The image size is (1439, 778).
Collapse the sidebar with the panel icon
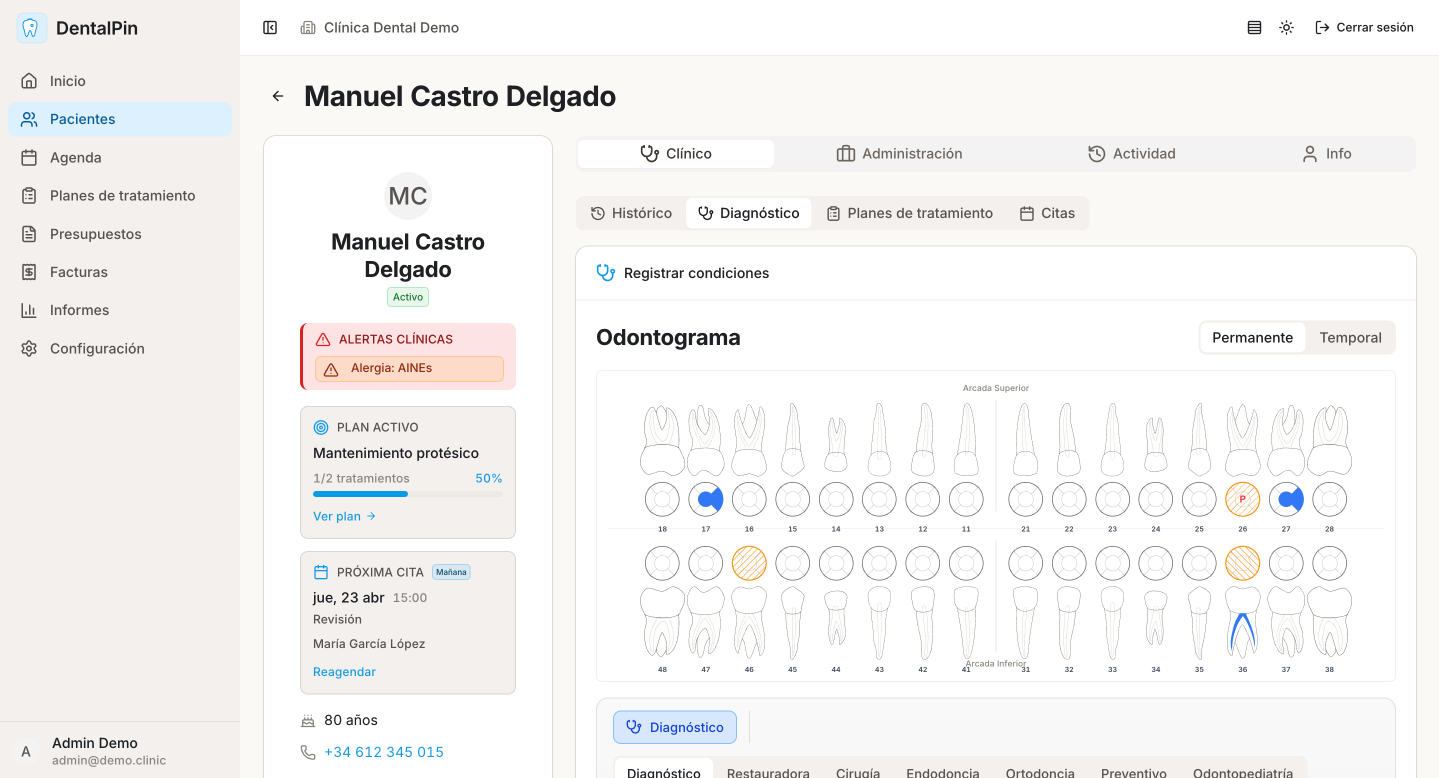pyautogui.click(x=270, y=28)
